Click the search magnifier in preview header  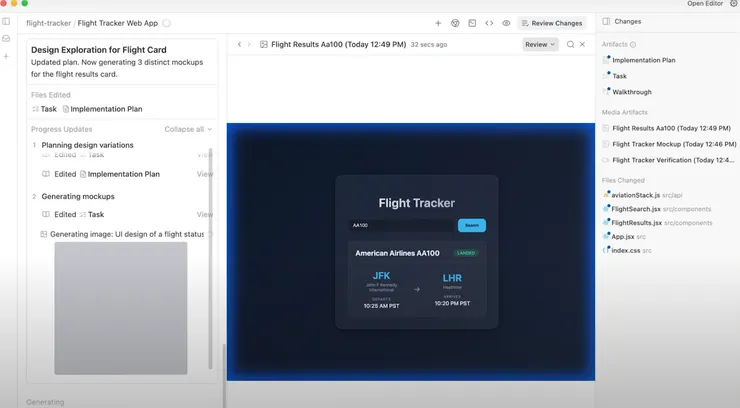570,44
